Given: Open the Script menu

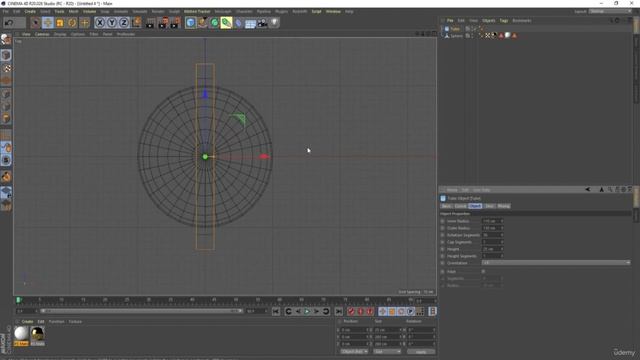Looking at the screenshot, I should click(316, 11).
